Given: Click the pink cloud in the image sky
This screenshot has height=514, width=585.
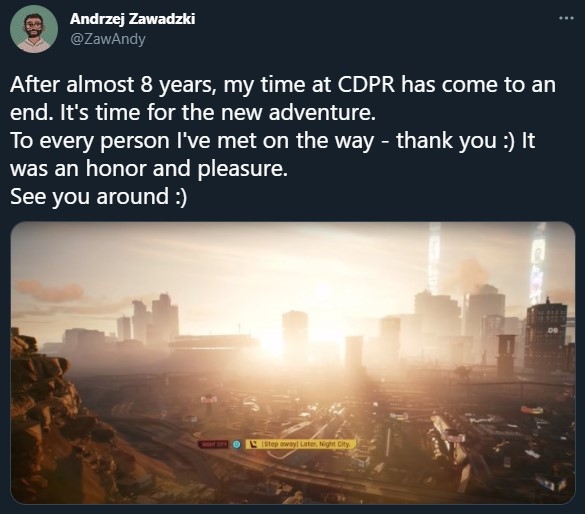Looking at the screenshot, I should (50, 289).
